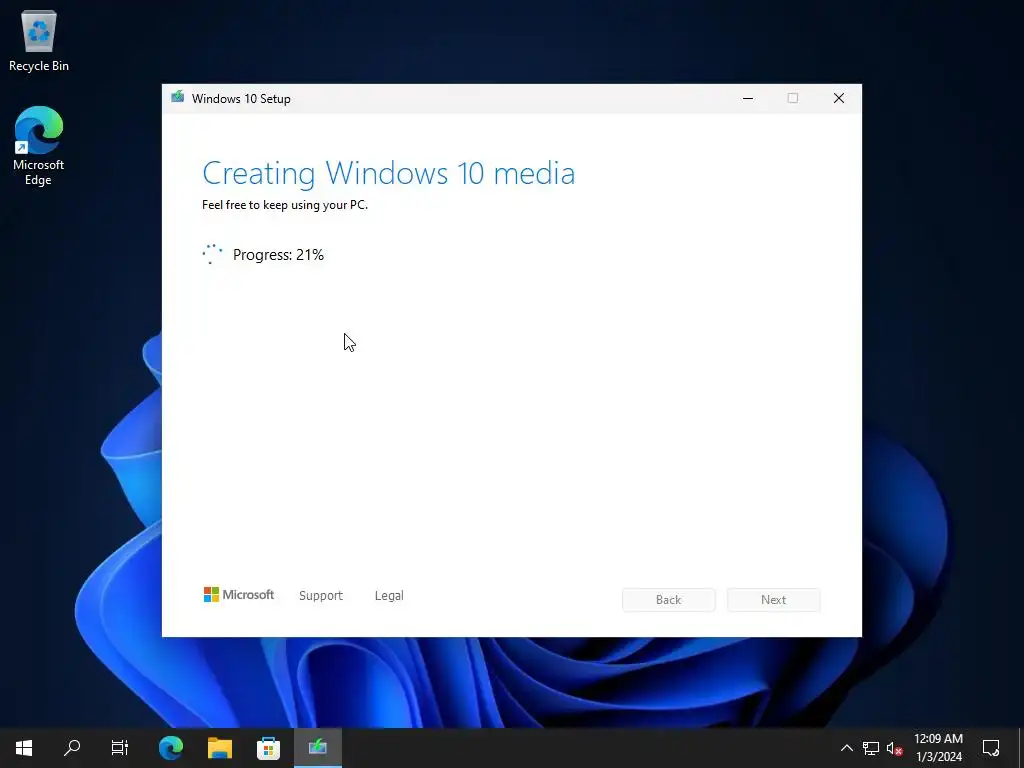Open Microsoft Store from the taskbar
The height and width of the screenshot is (768, 1024).
[268, 747]
